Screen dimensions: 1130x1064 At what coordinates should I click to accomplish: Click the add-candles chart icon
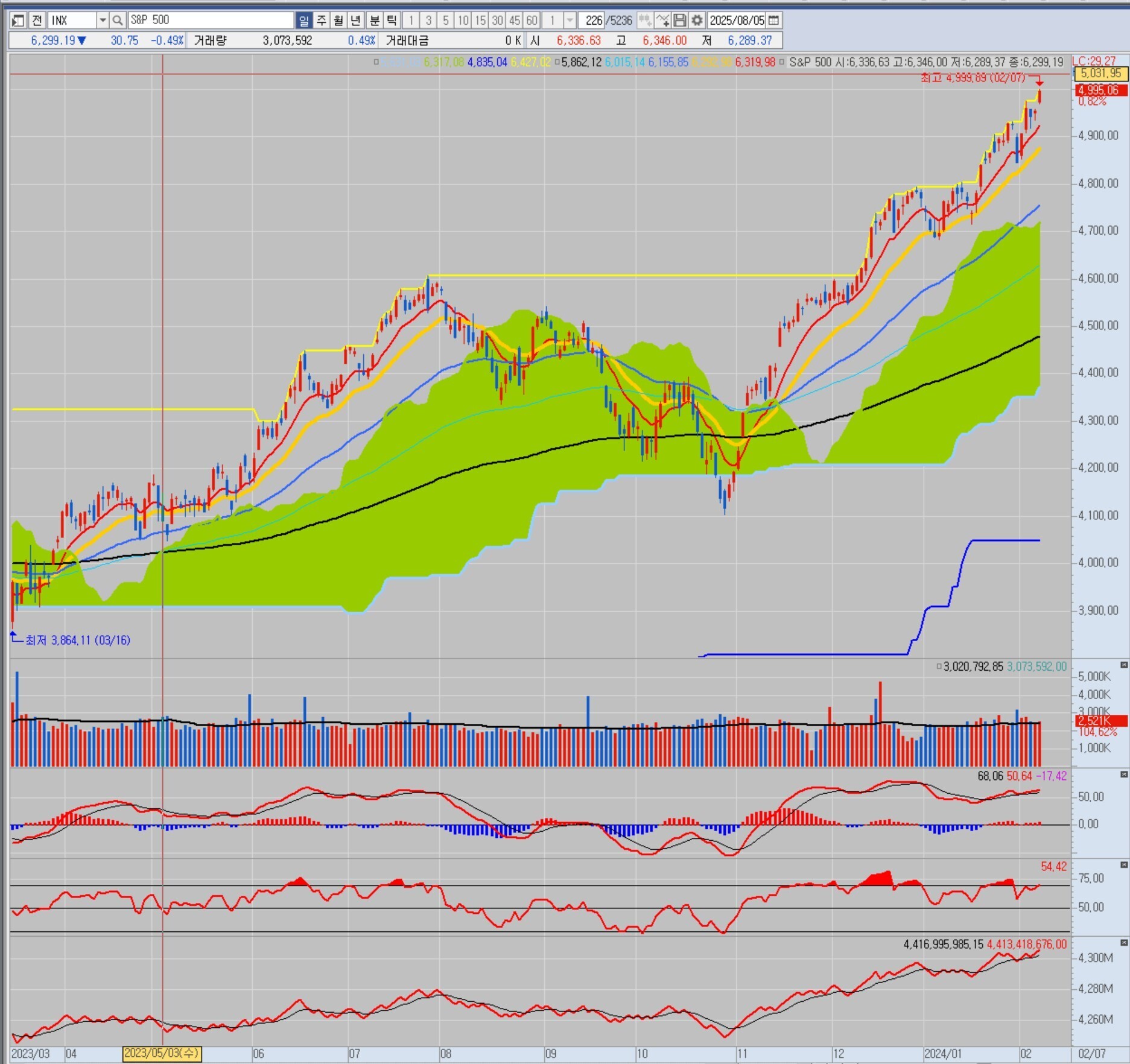[x=645, y=21]
